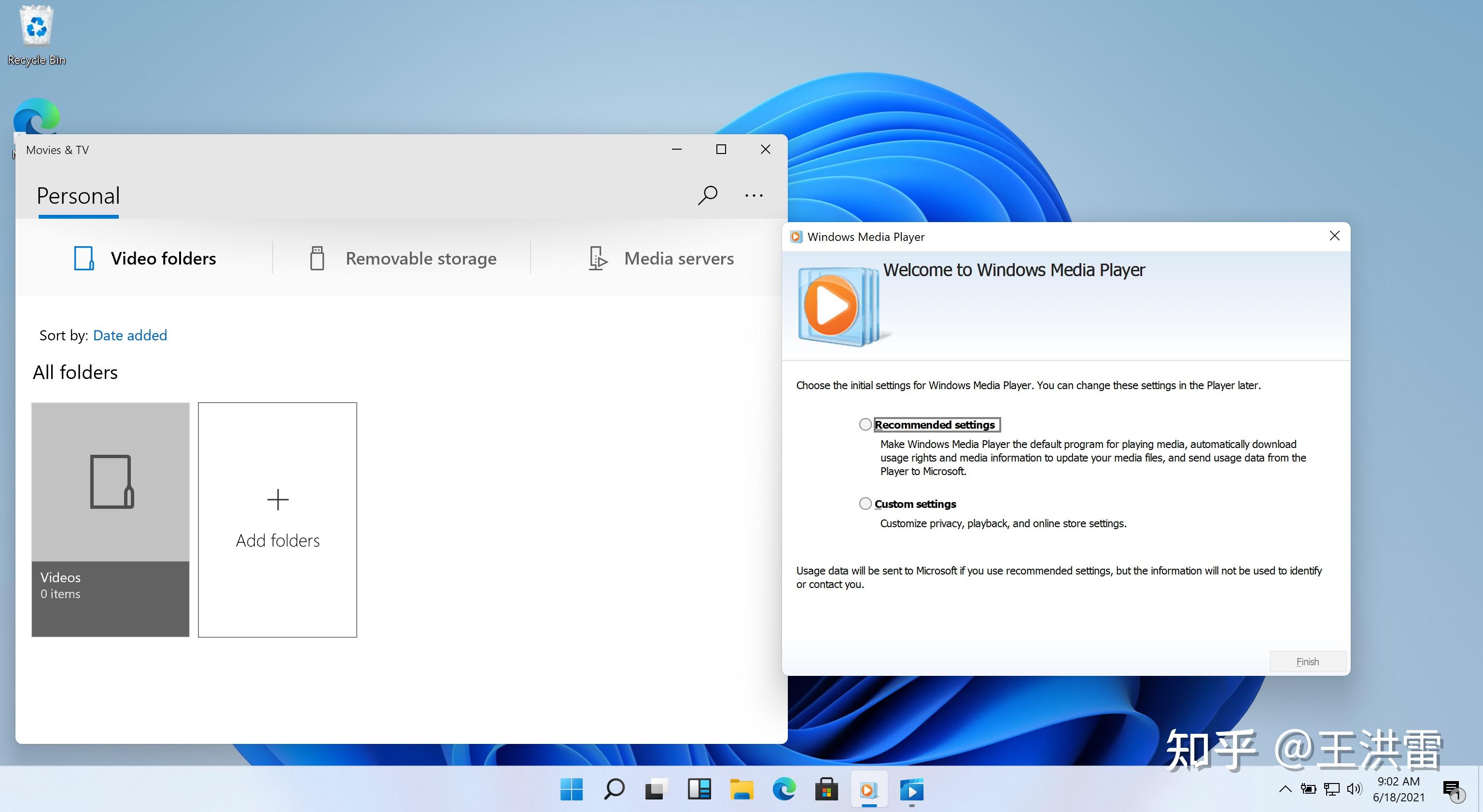Image resolution: width=1483 pixels, height=812 pixels.
Task: Open the Movies & TV more options menu
Action: click(x=754, y=196)
